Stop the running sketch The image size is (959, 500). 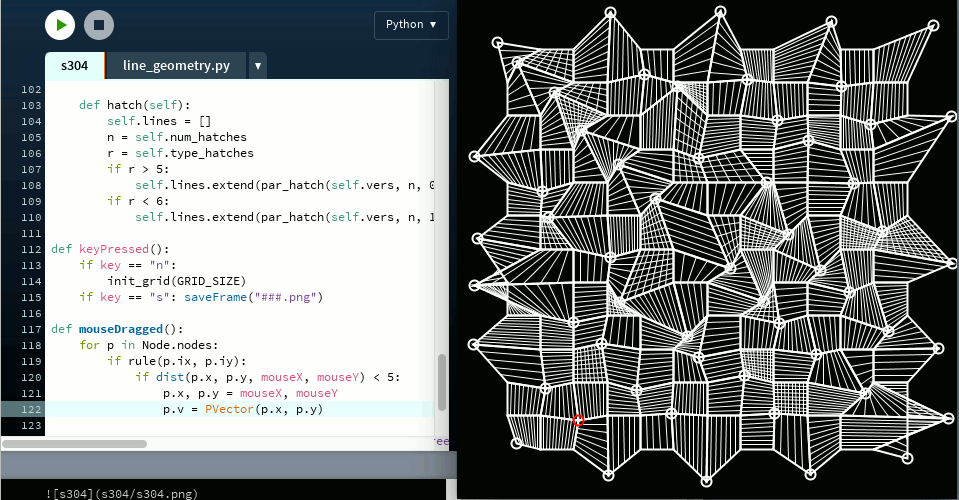[98, 25]
